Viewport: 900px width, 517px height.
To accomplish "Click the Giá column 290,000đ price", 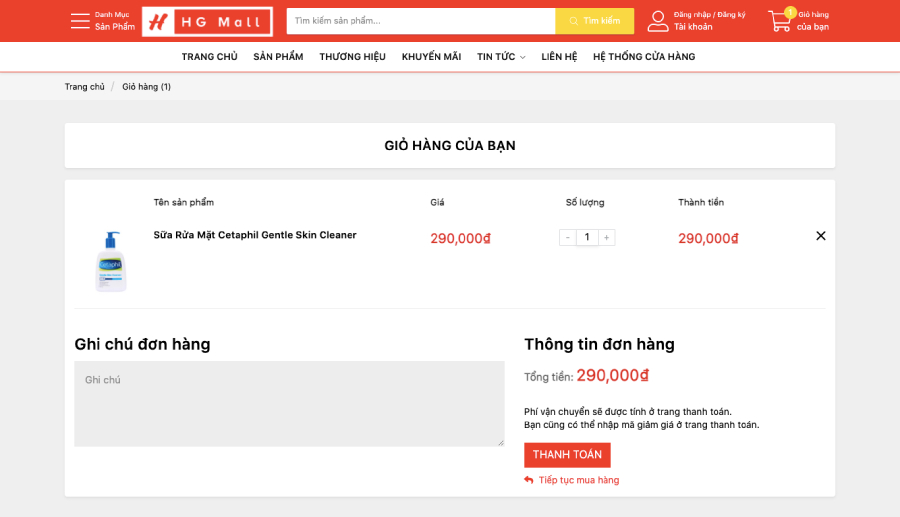I will [x=460, y=238].
